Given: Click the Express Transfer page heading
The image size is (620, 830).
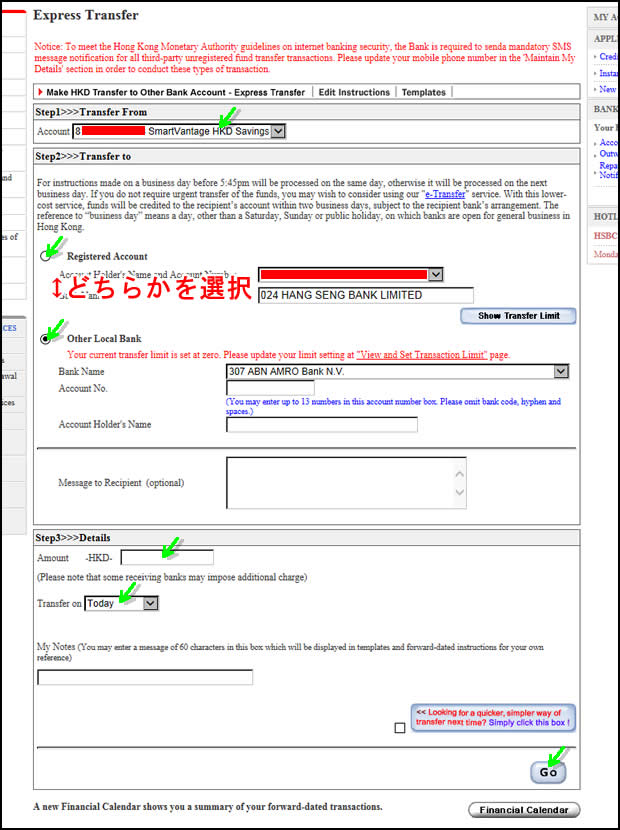Looking at the screenshot, I should pyautogui.click(x=86, y=15).
